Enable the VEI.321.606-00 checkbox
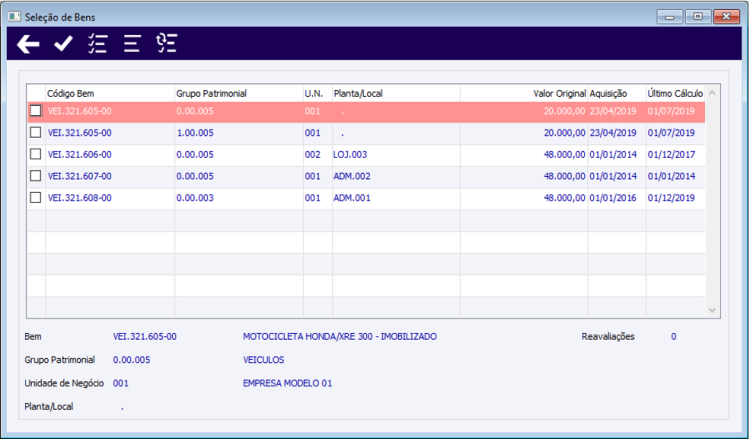Screen dimensions: 750x439 [35, 154]
